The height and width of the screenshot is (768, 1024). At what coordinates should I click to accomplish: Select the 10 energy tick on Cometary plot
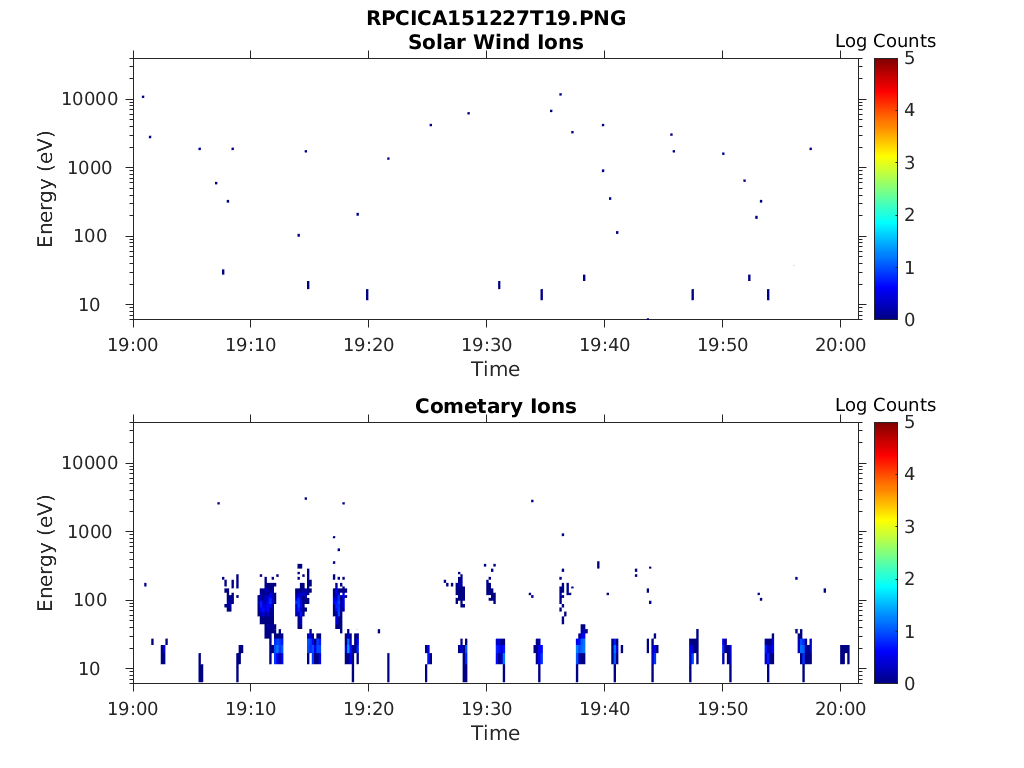point(89,669)
